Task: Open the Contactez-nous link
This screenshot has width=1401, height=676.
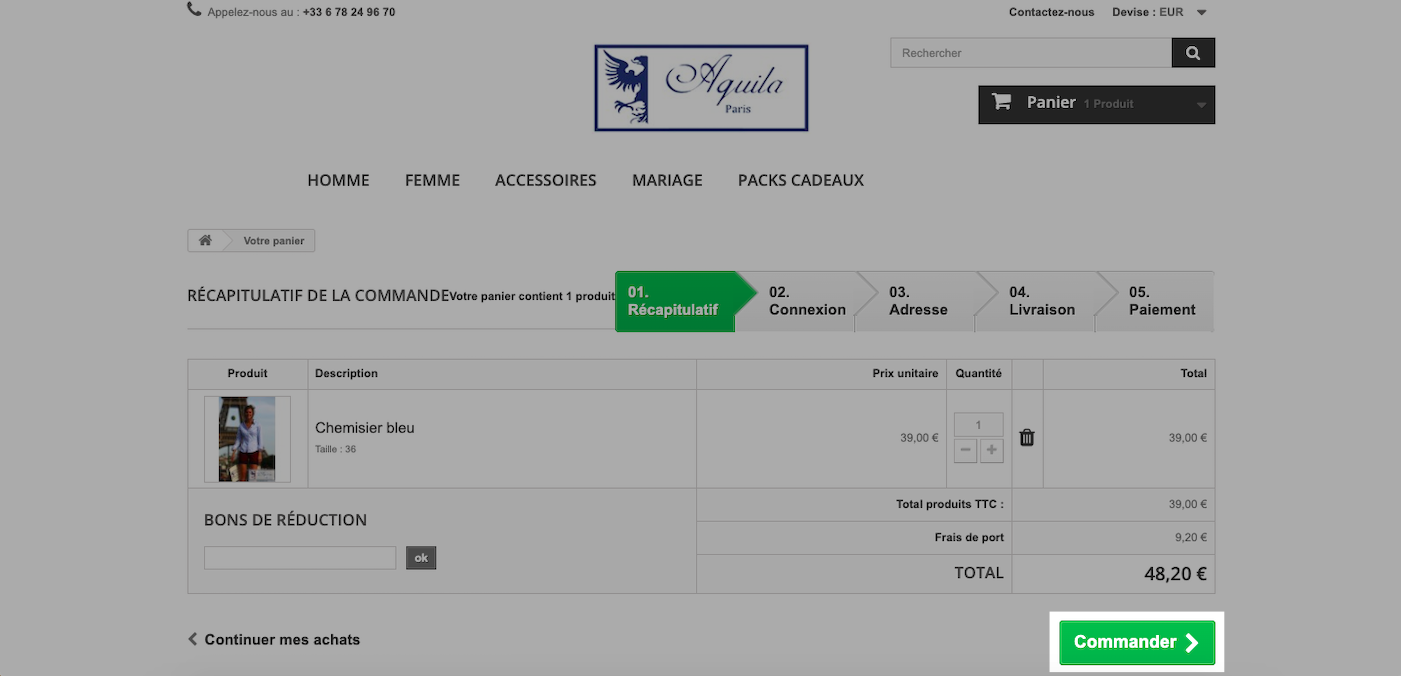Action: pyautogui.click(x=1051, y=12)
